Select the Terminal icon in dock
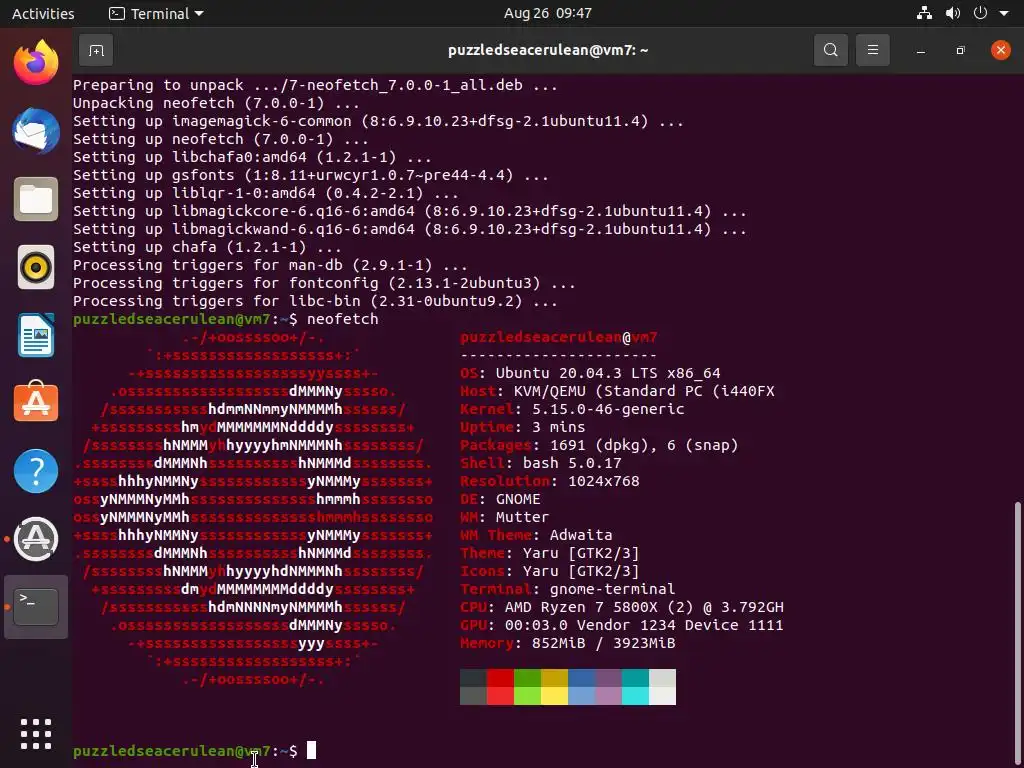This screenshot has width=1024, height=768. point(36,607)
